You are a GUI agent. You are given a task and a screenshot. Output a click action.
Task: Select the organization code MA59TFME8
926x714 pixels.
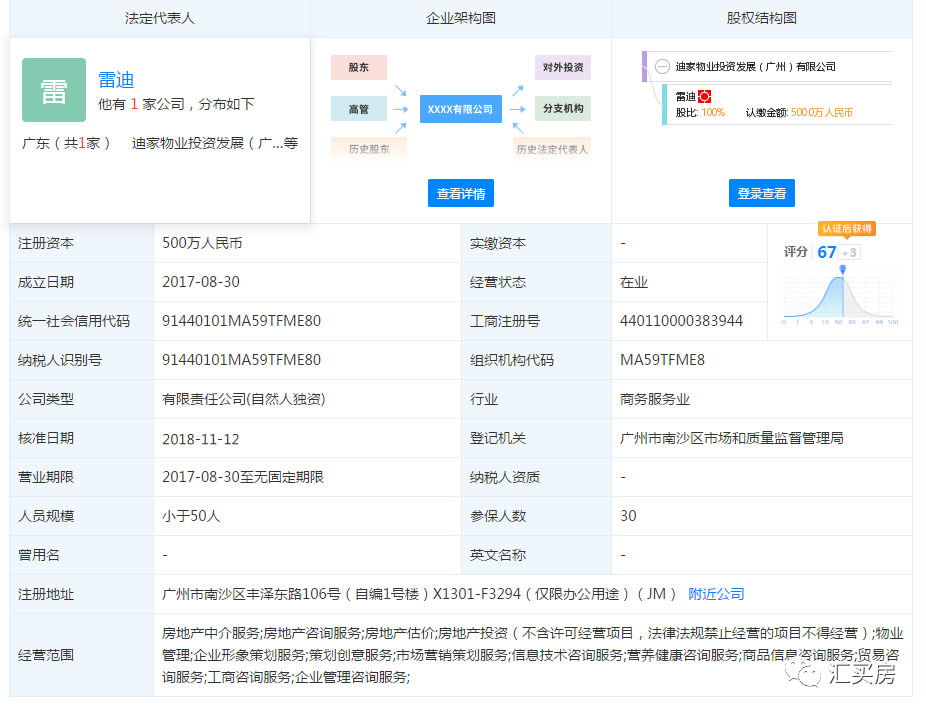[662, 360]
